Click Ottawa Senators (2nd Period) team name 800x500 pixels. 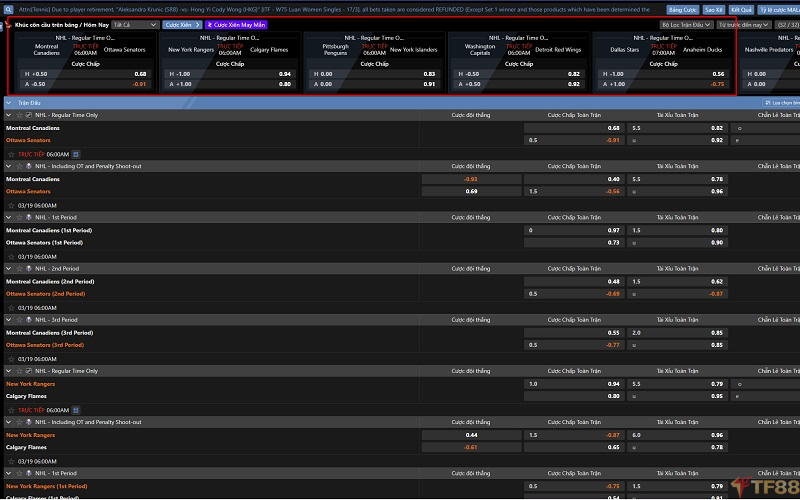45,294
